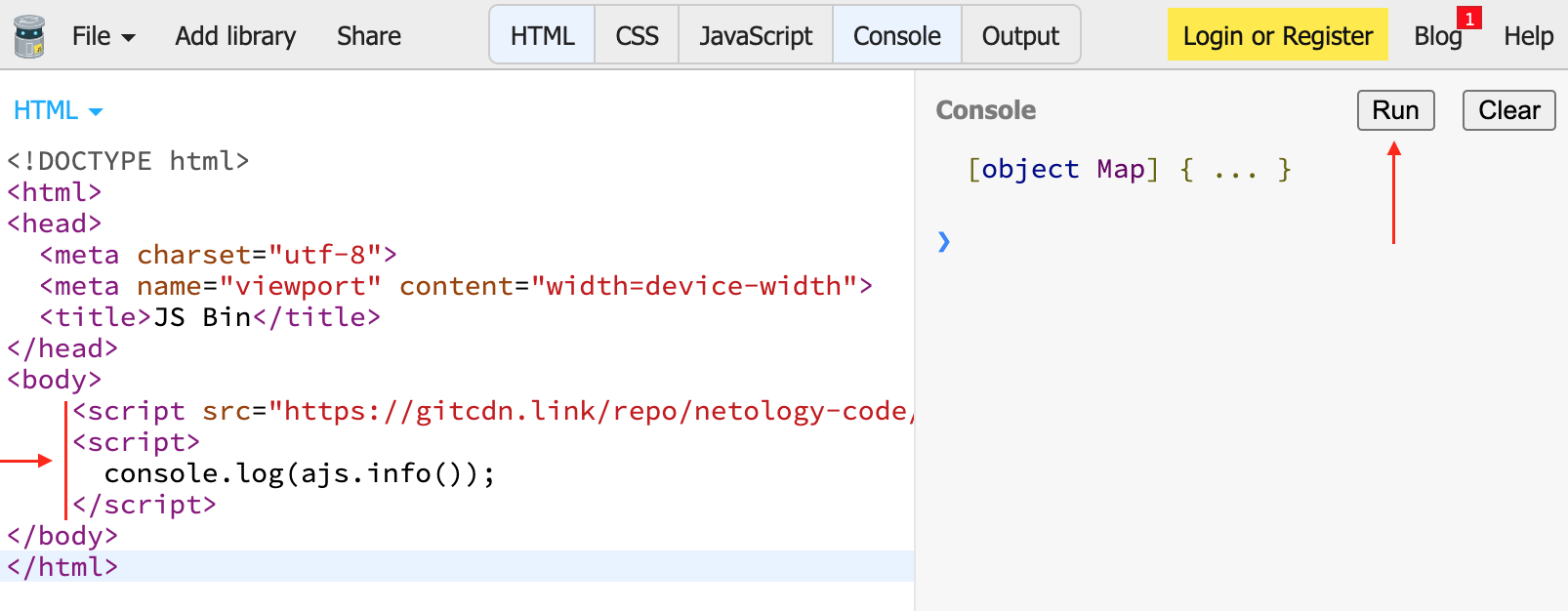Toggle the CSS panel tab
This screenshot has height=611, width=1568.
[637, 35]
